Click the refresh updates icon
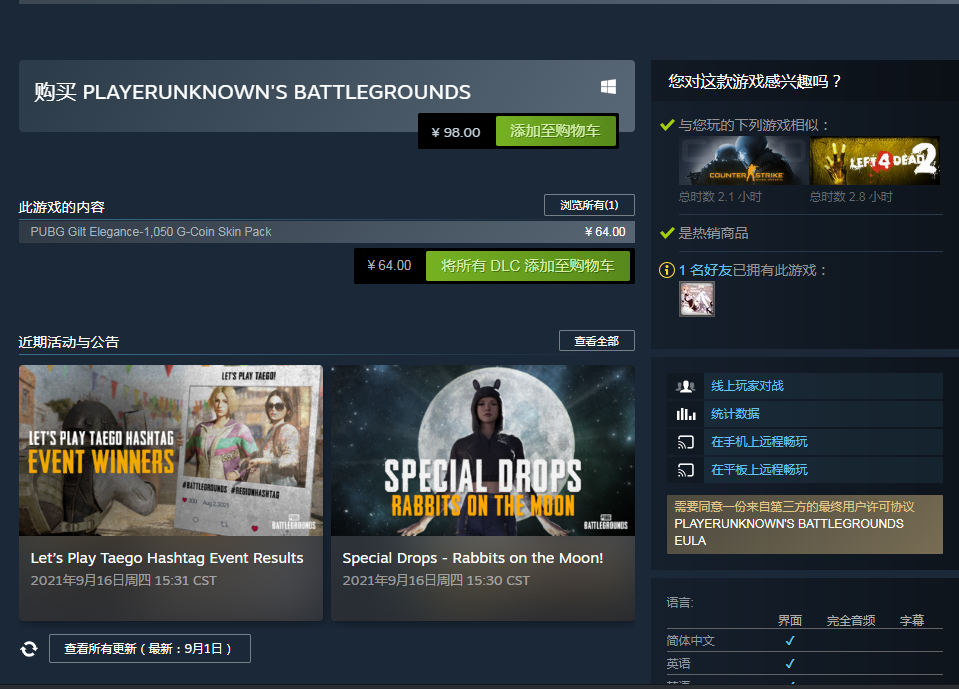The image size is (959, 689). [x=29, y=649]
